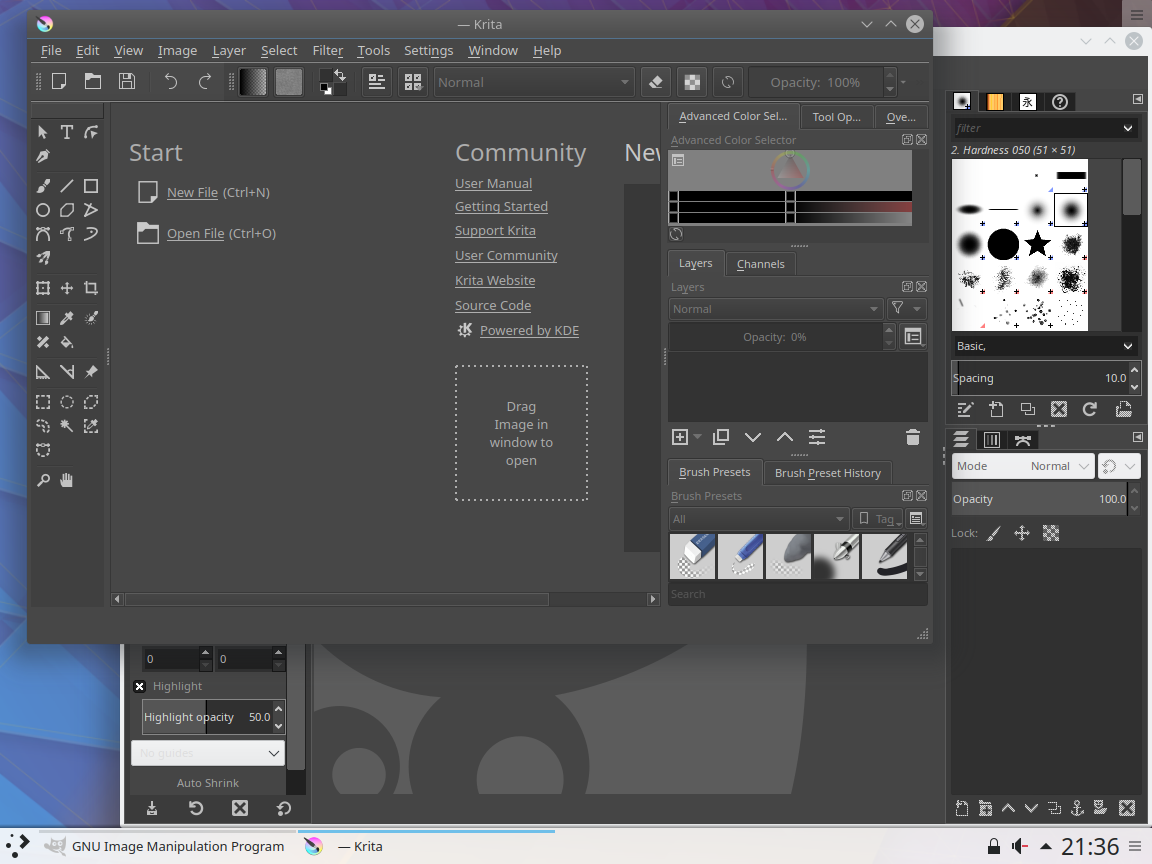Click the volume icon in system tray
Screen dimensions: 1152x864
click(1019, 846)
